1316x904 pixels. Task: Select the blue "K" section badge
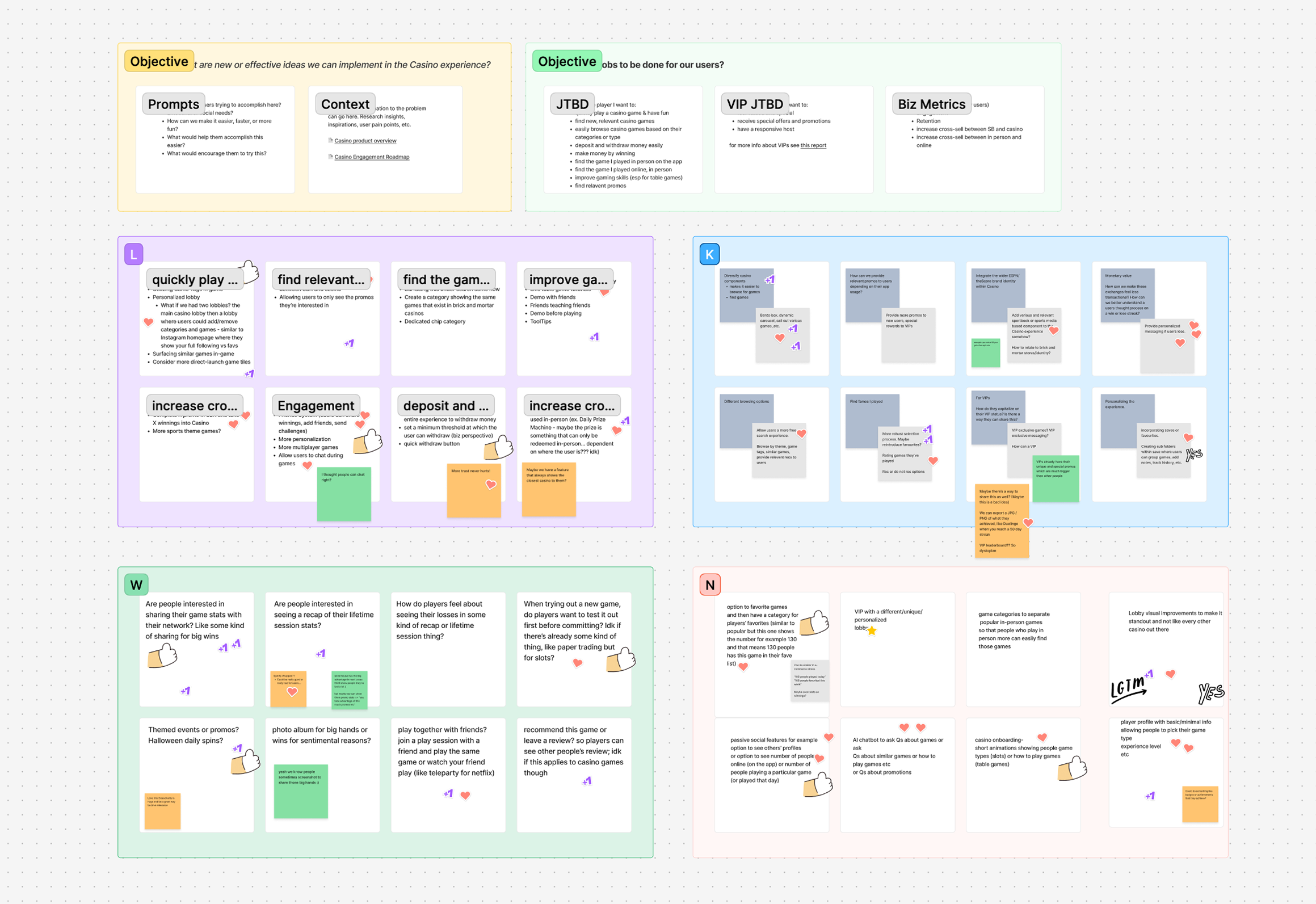coord(709,254)
